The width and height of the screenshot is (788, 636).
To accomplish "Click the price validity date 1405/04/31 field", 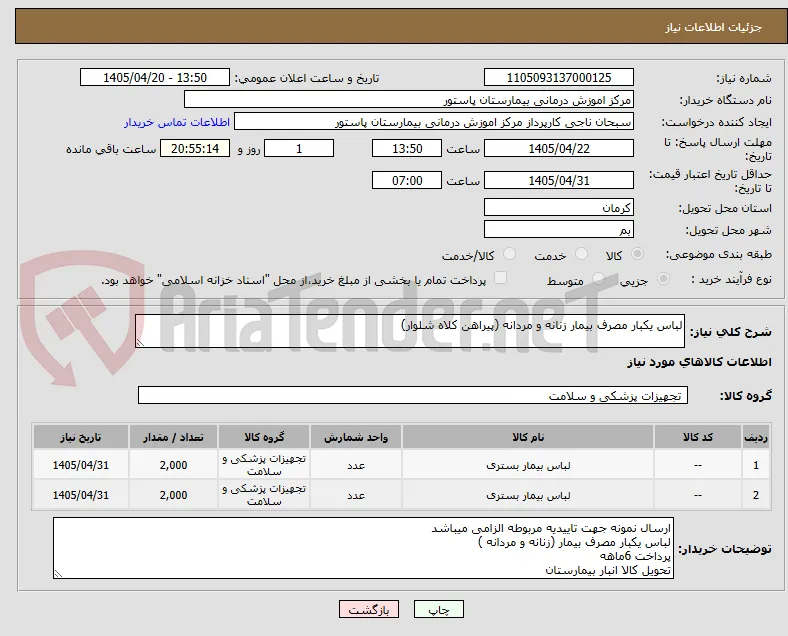I will click(x=558, y=180).
